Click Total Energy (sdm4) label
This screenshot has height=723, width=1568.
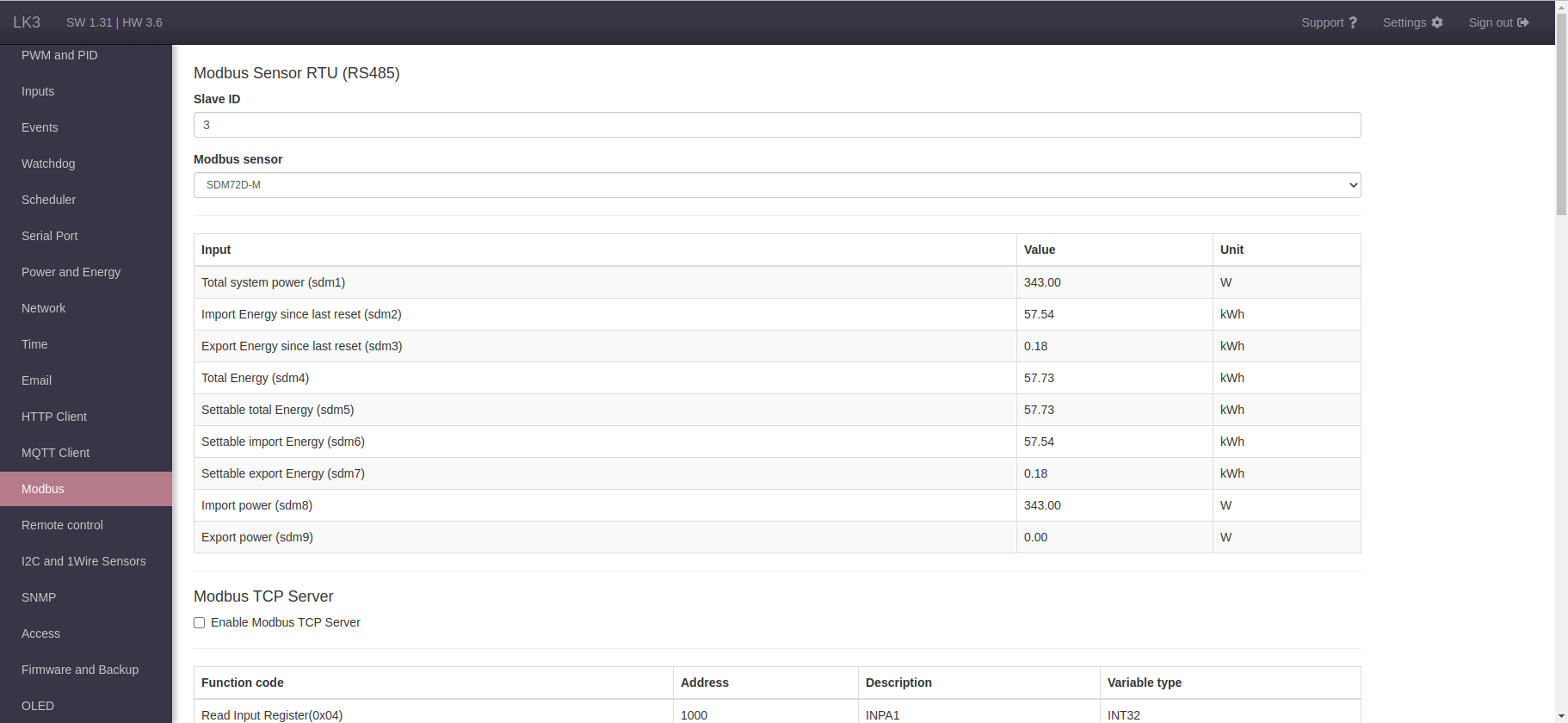(255, 378)
